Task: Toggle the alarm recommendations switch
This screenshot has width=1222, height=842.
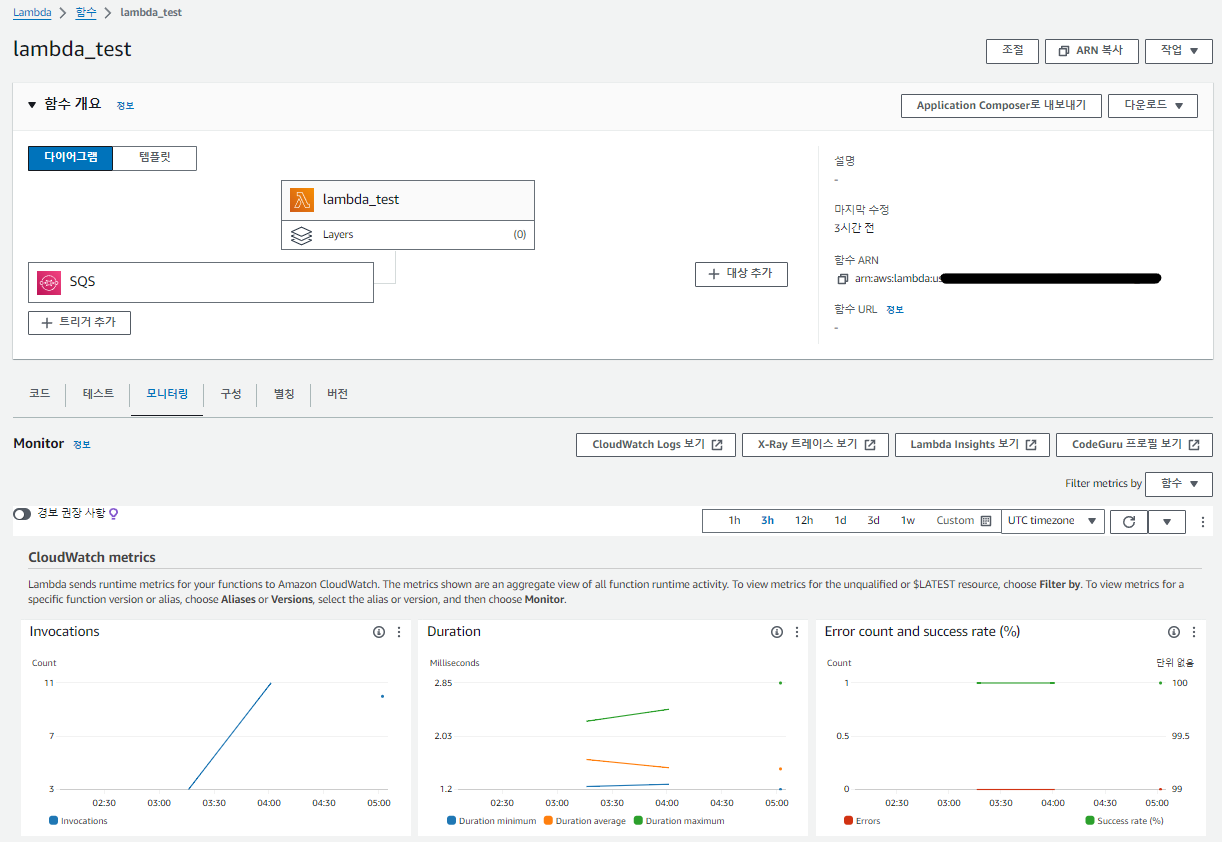Action: 22,513
